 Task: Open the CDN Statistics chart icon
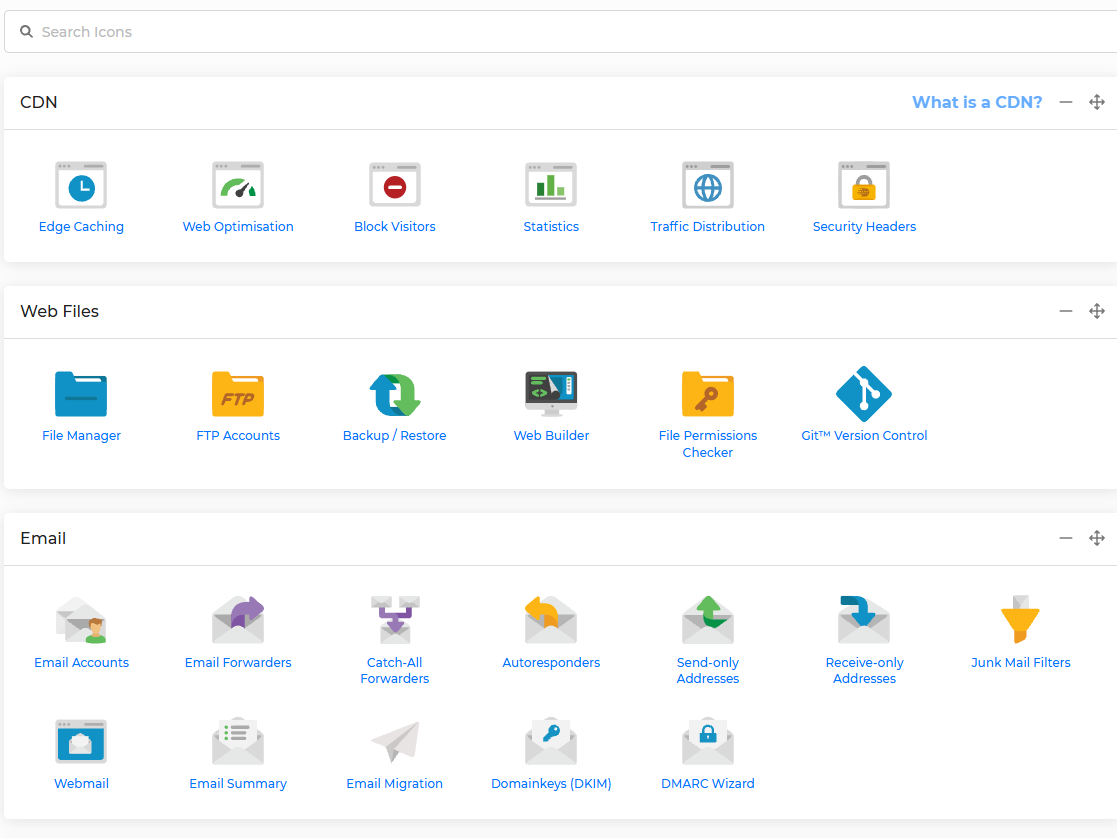(551, 185)
